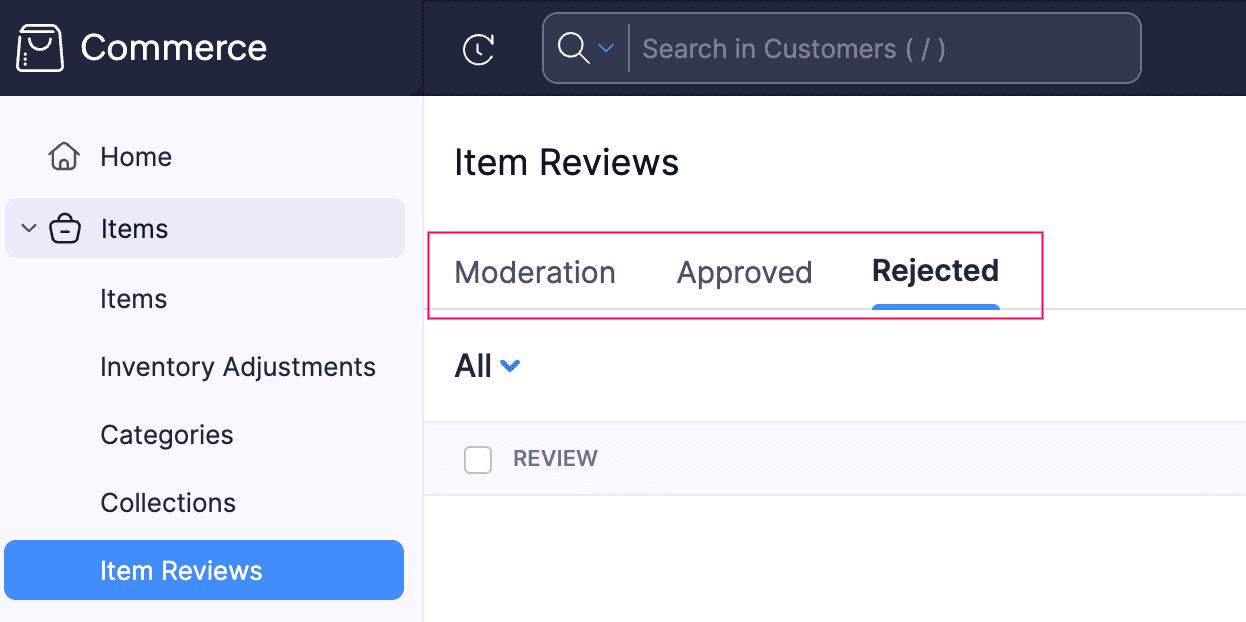Click the highlighted Item Reviews menu entry
1246x622 pixels.
[x=181, y=570]
